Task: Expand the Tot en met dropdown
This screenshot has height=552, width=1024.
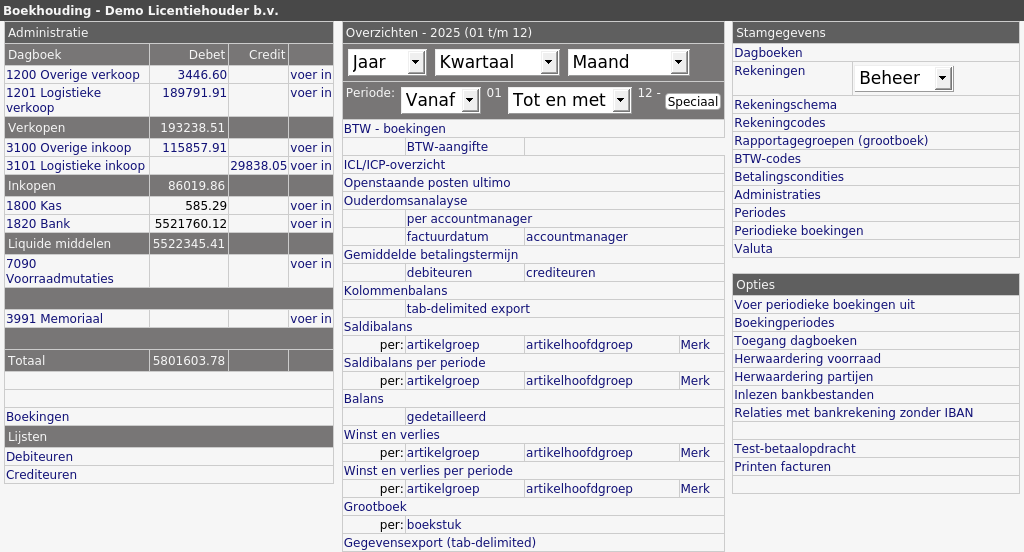Action: (569, 100)
